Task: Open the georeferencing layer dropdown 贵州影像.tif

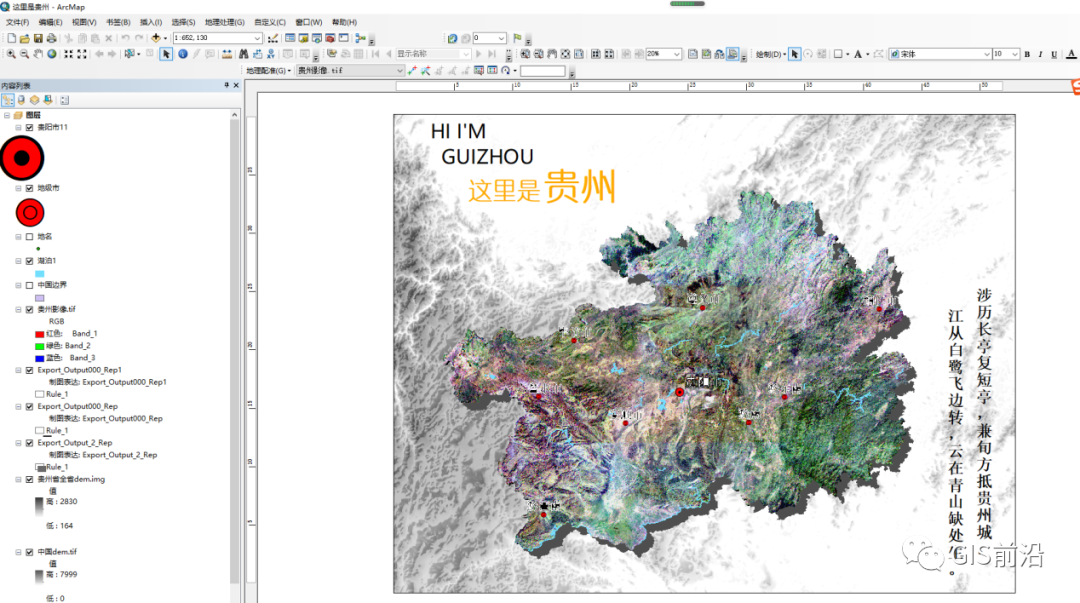Action: (399, 70)
